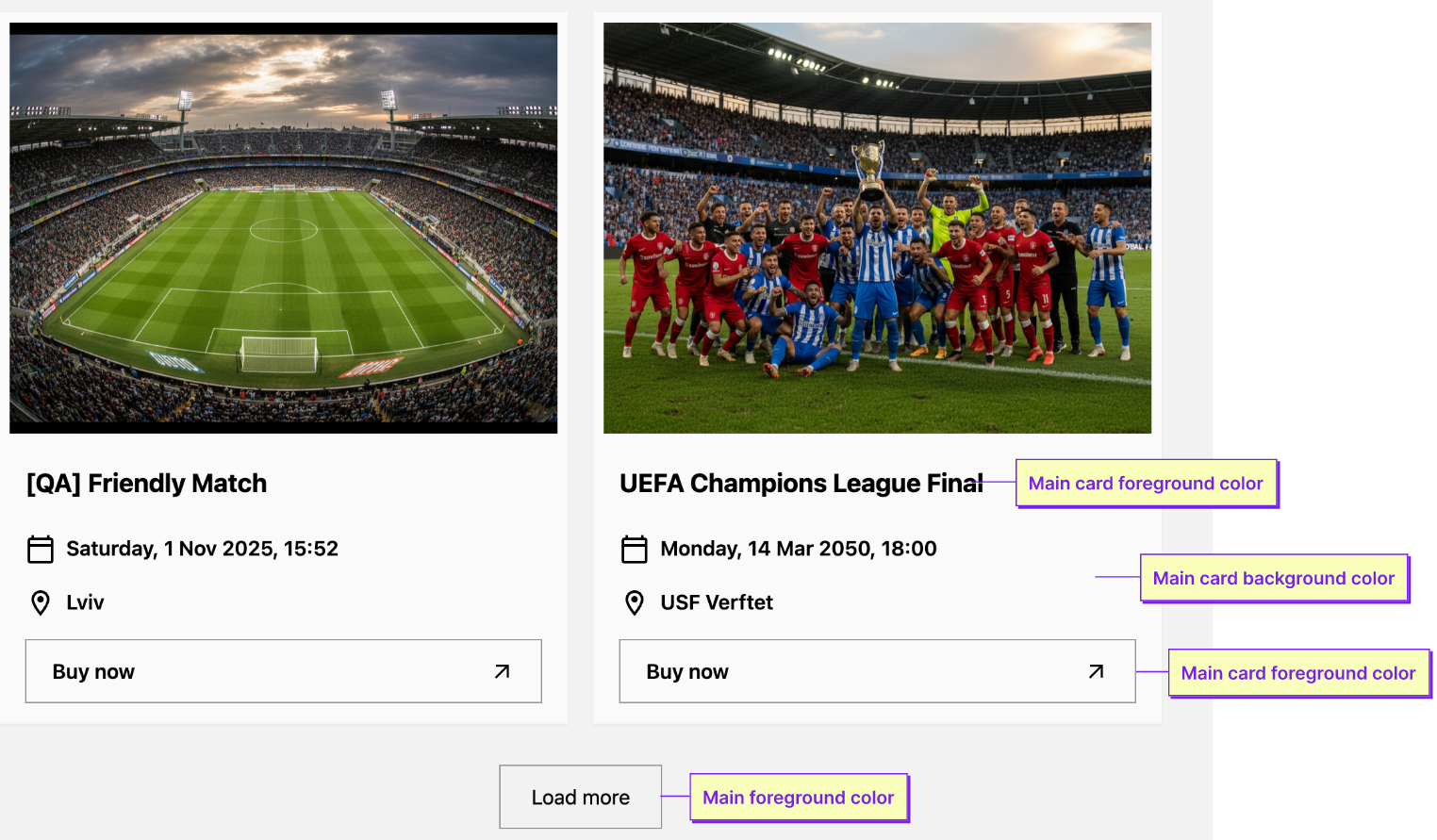Click arrow icon in Champions League Buy now

[1097, 671]
